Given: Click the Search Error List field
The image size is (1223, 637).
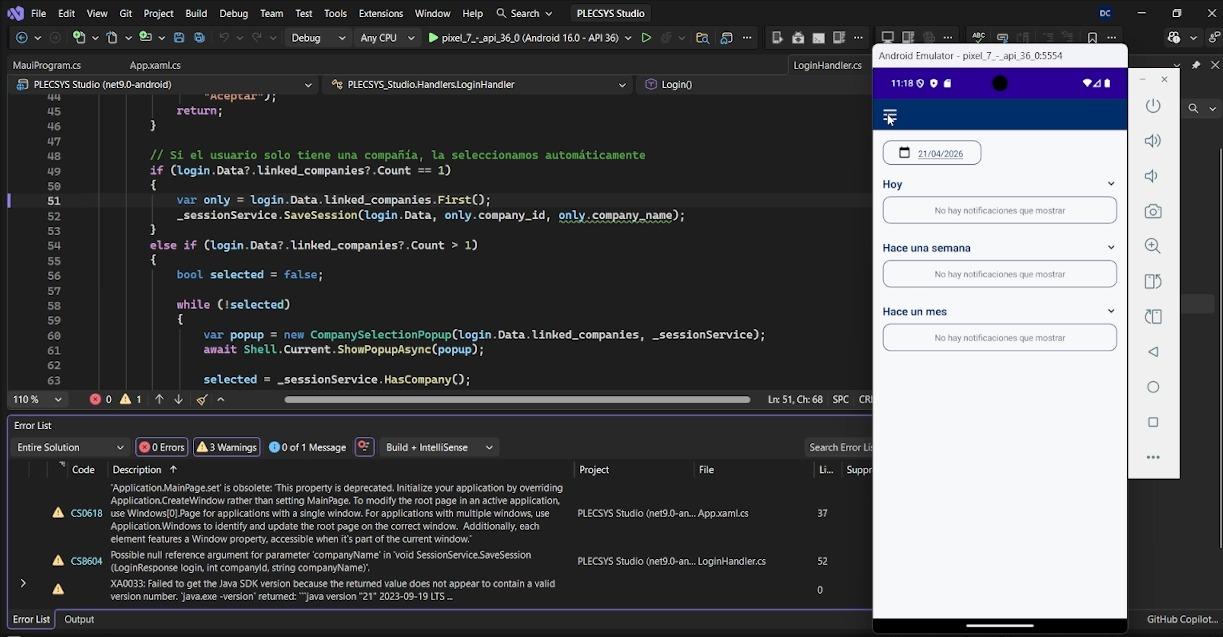Looking at the screenshot, I should pyautogui.click(x=838, y=447).
